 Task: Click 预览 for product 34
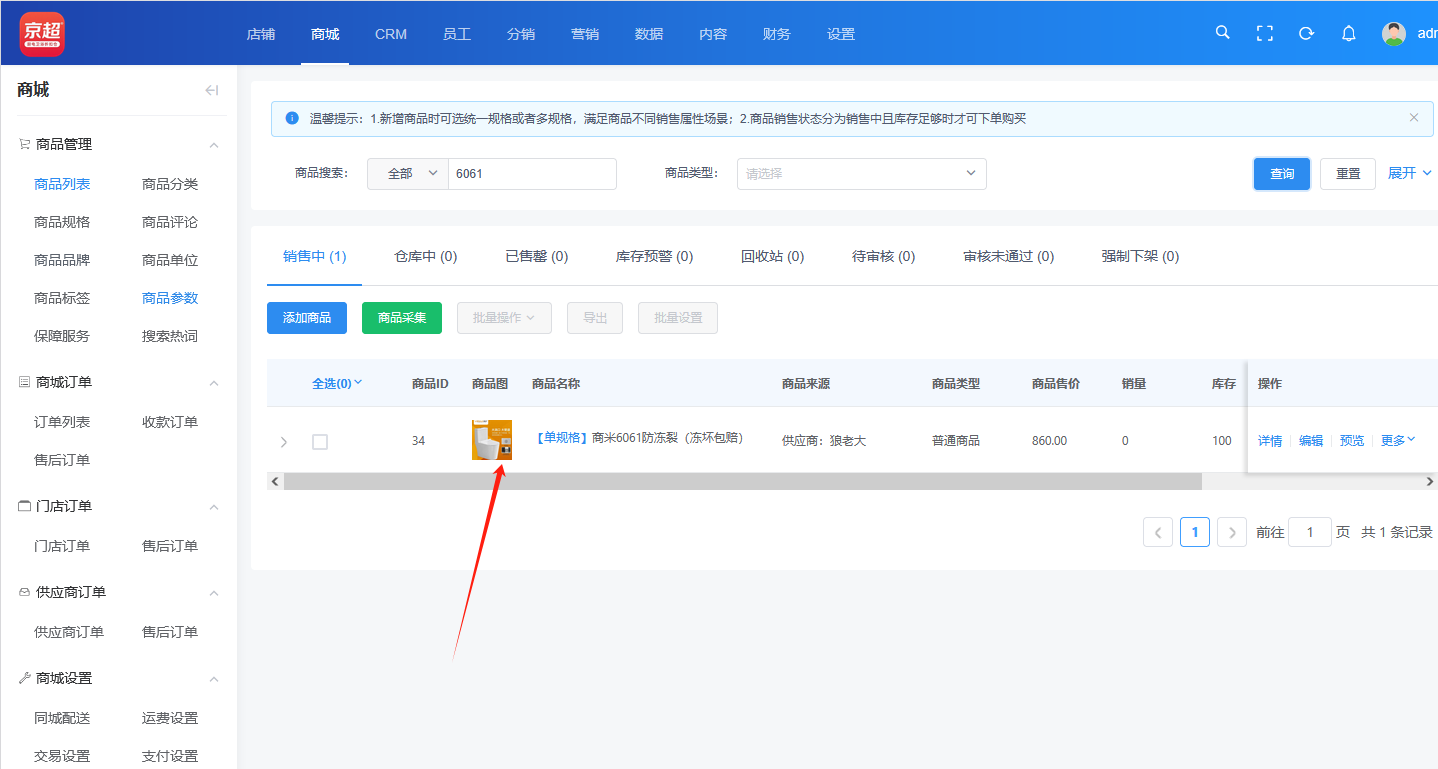coord(1352,441)
